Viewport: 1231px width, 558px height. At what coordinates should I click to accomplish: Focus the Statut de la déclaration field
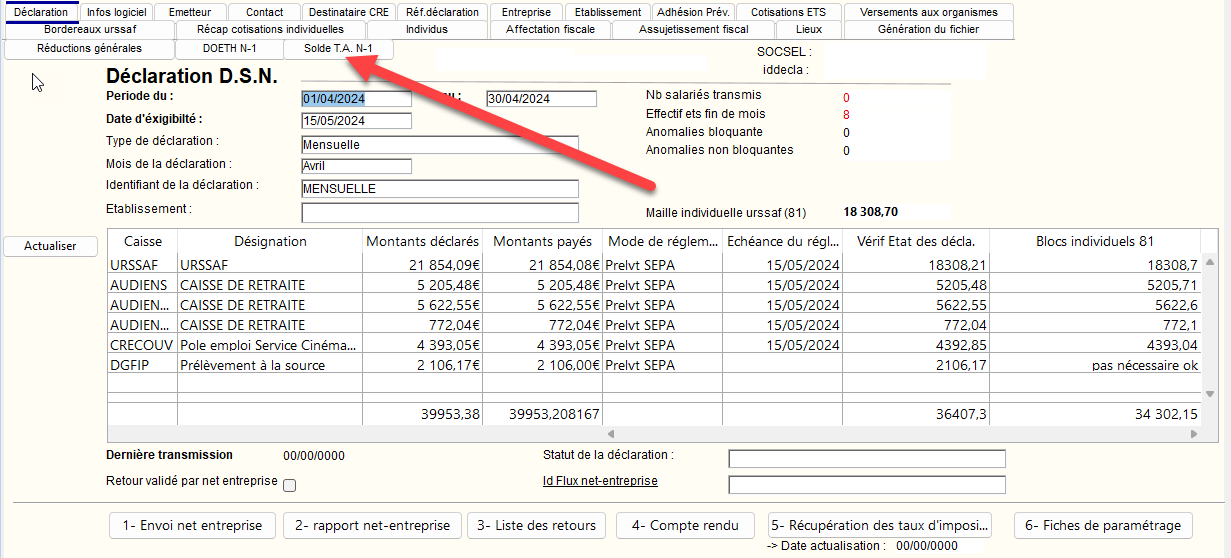pos(866,459)
